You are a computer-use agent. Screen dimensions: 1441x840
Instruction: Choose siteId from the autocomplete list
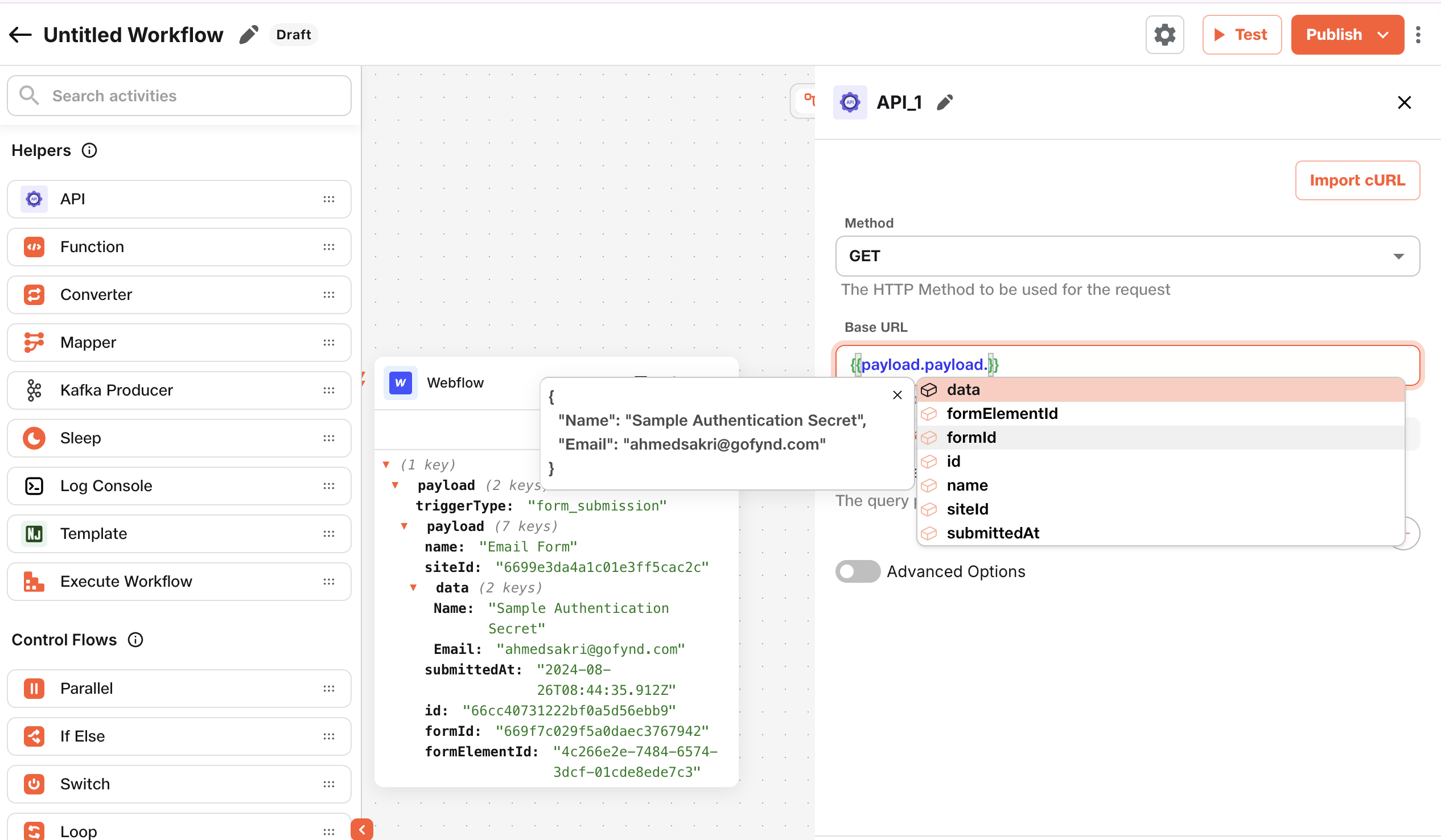point(1160,509)
